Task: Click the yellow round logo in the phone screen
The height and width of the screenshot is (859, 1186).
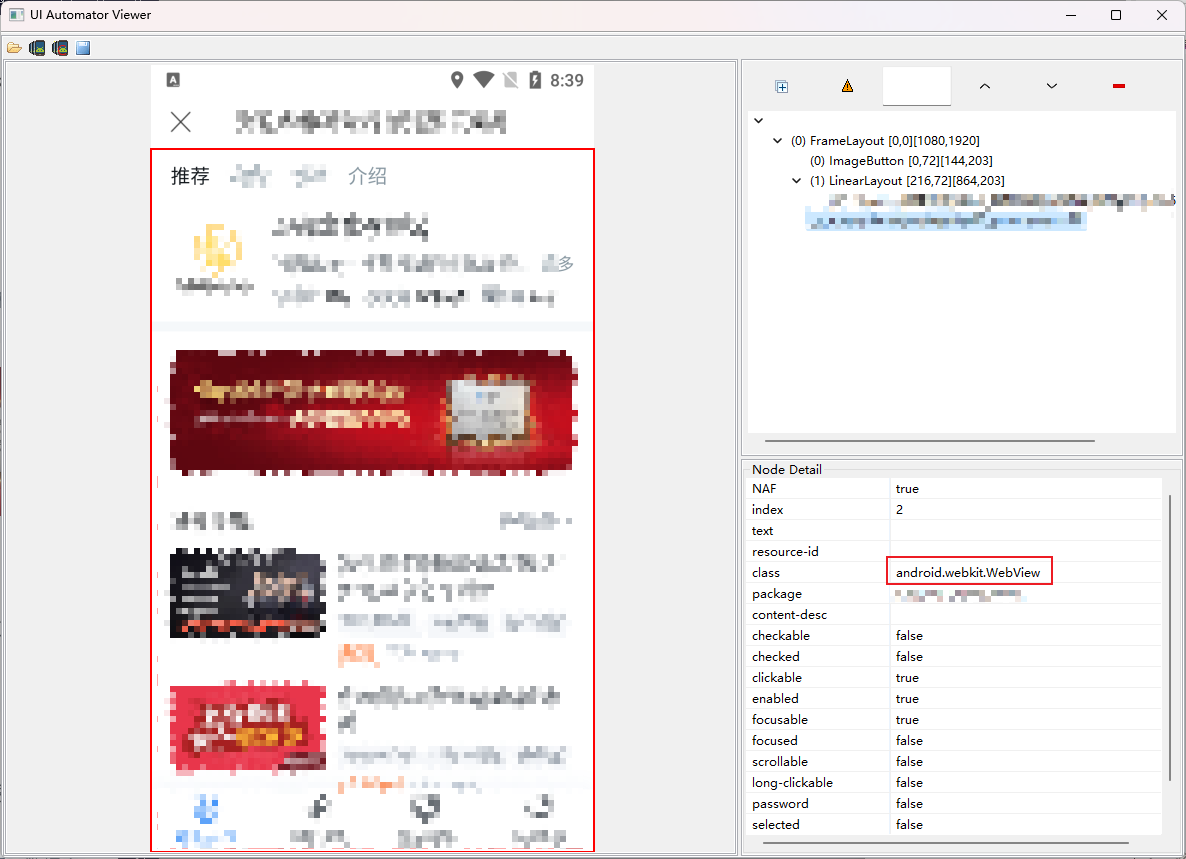Action: pyautogui.click(x=217, y=250)
